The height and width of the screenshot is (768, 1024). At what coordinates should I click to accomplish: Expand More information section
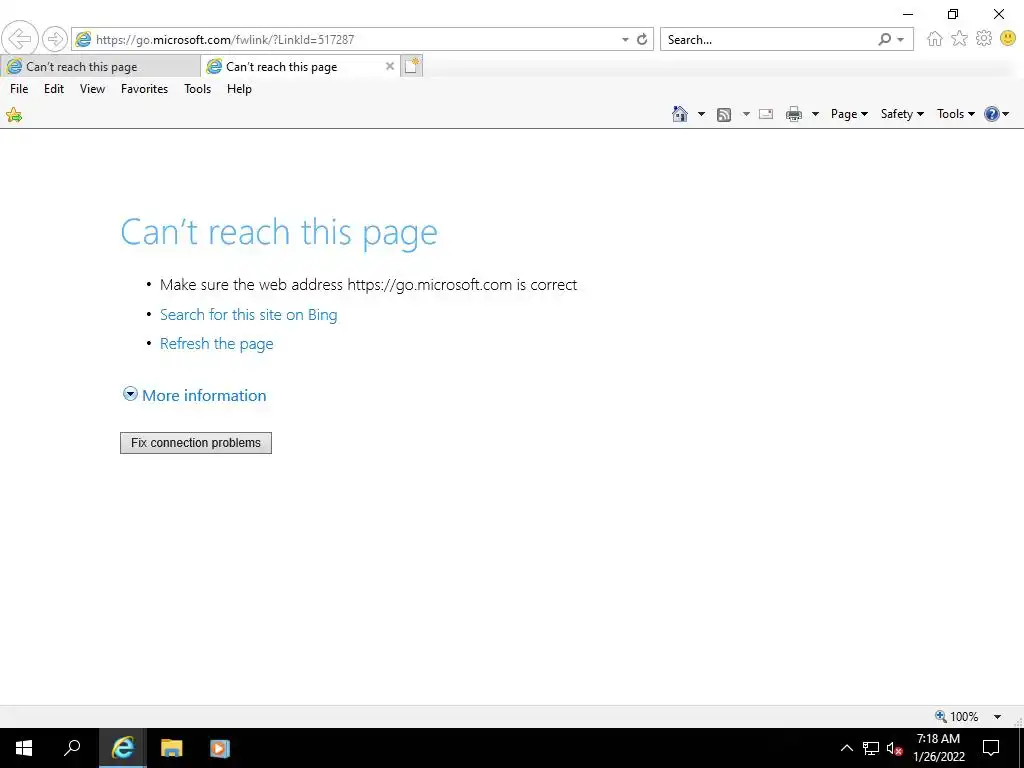(195, 395)
